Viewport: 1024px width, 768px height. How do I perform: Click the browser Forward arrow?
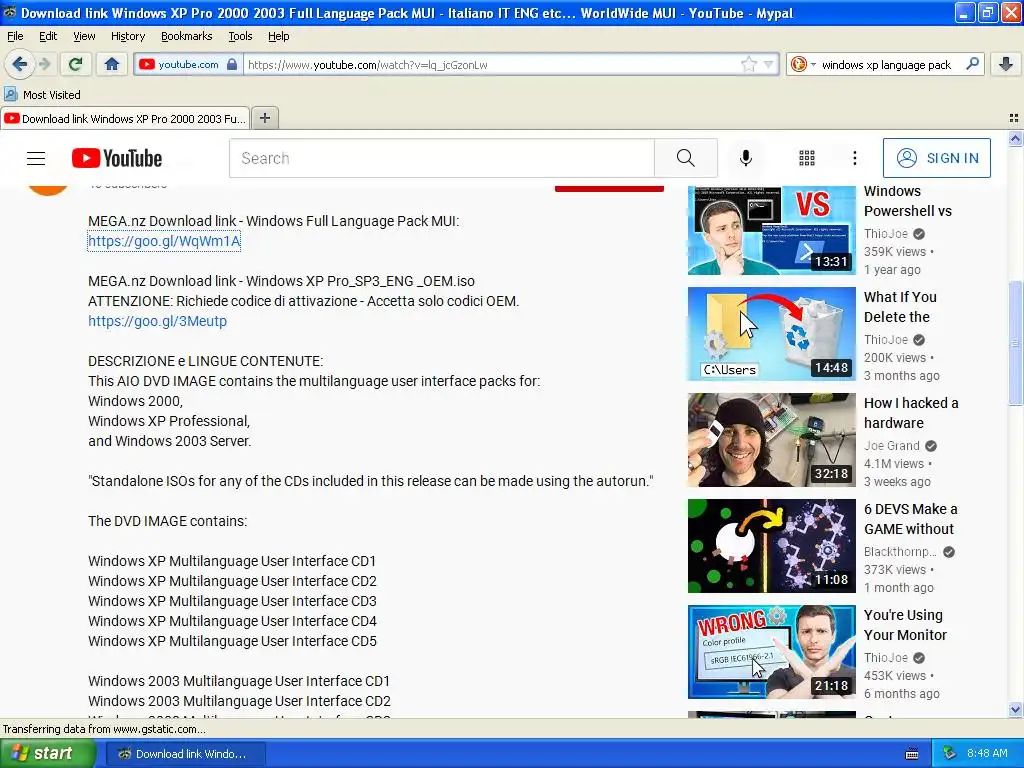tap(44, 64)
